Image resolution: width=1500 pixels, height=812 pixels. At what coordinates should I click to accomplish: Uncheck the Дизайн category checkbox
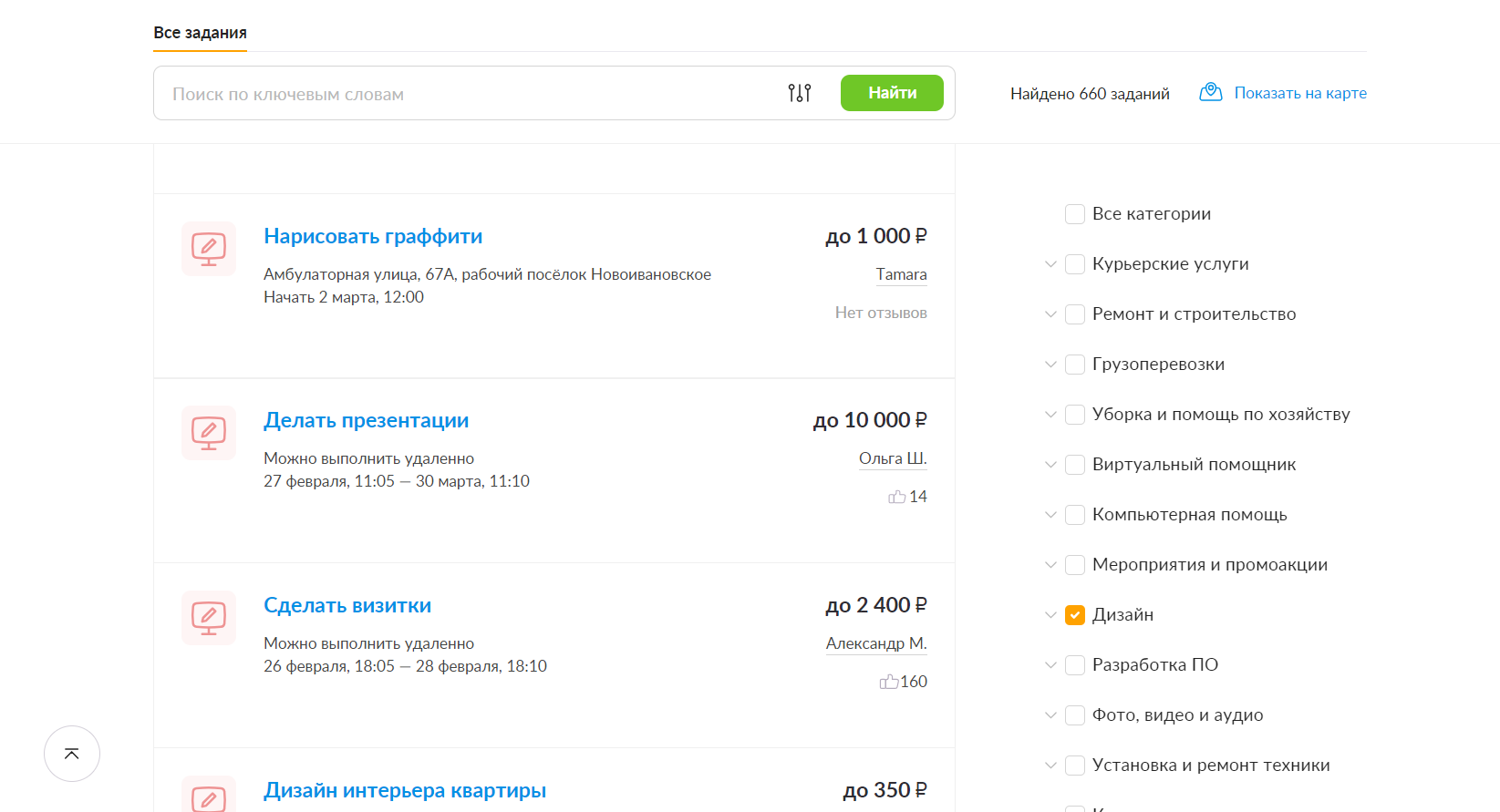point(1075,615)
